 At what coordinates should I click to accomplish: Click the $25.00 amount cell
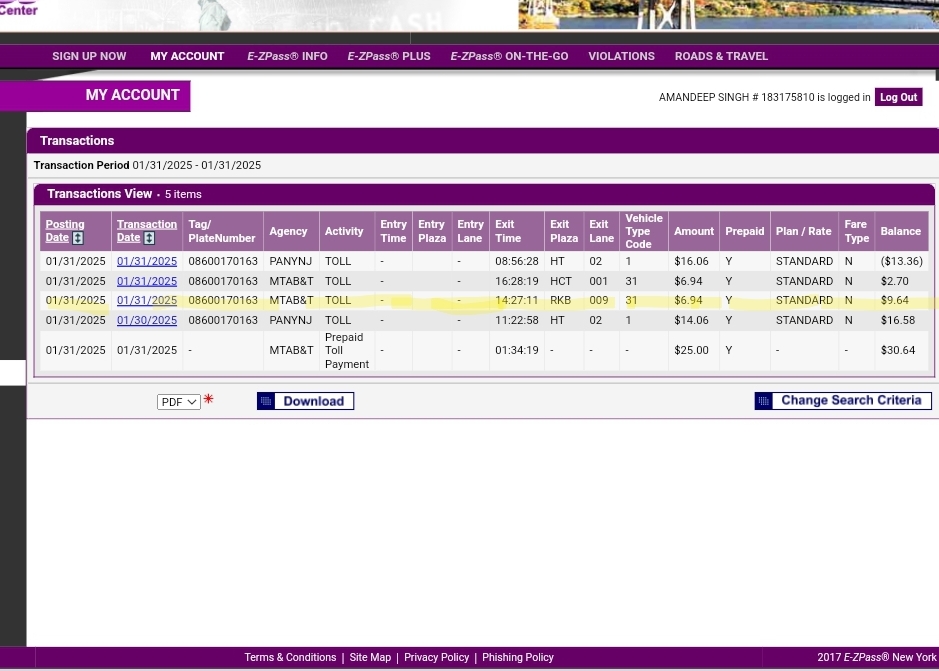pos(693,350)
